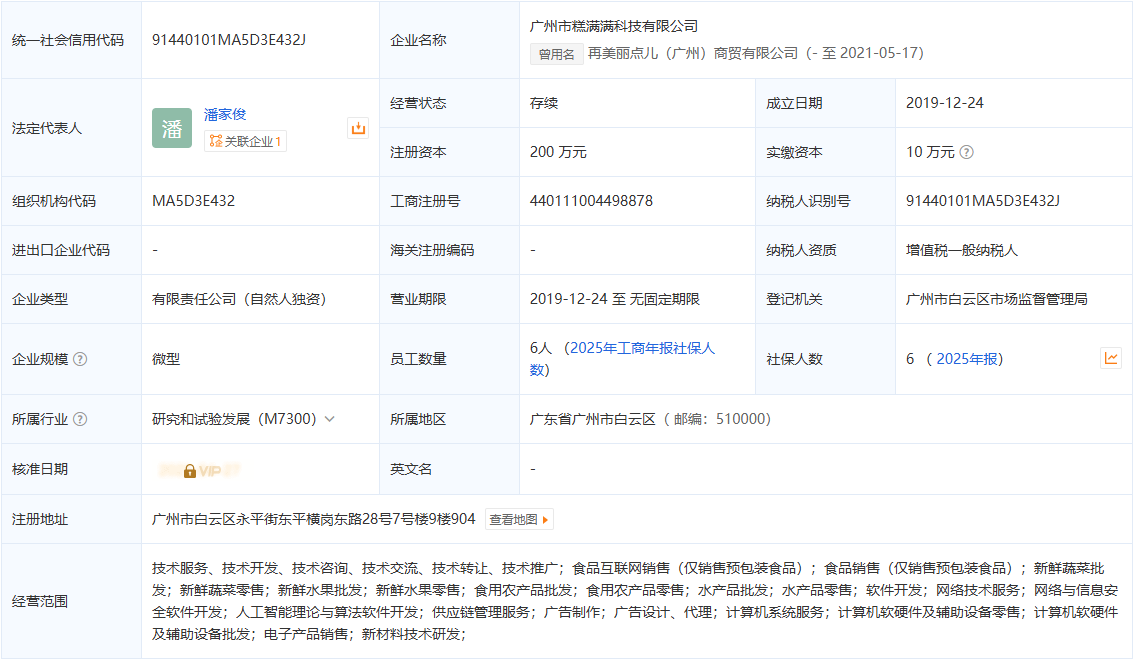
Task: Select taxpayer ID value in 纳税人识别号 row
Action: tap(983, 200)
